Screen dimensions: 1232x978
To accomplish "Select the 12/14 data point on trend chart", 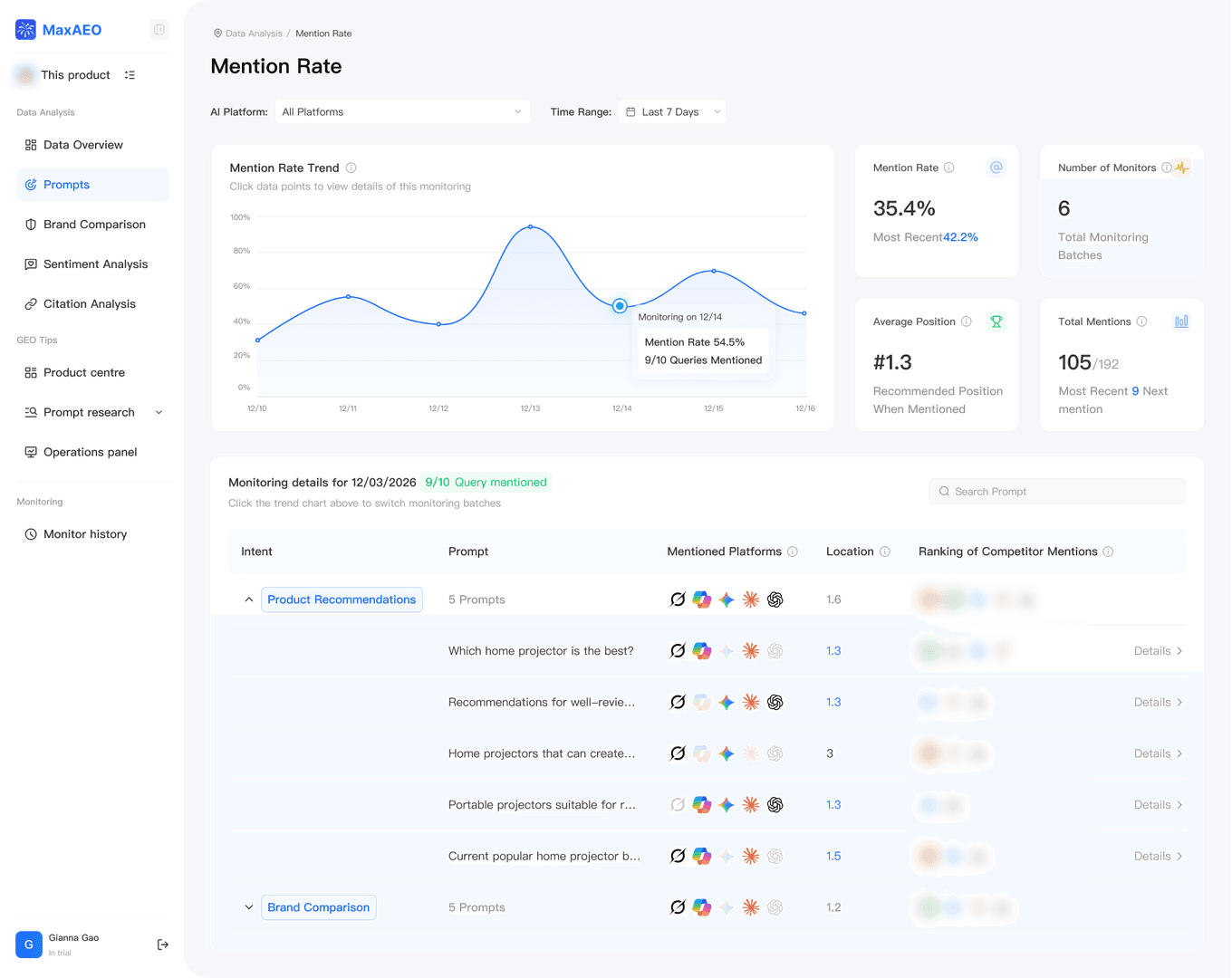I will click(x=620, y=306).
